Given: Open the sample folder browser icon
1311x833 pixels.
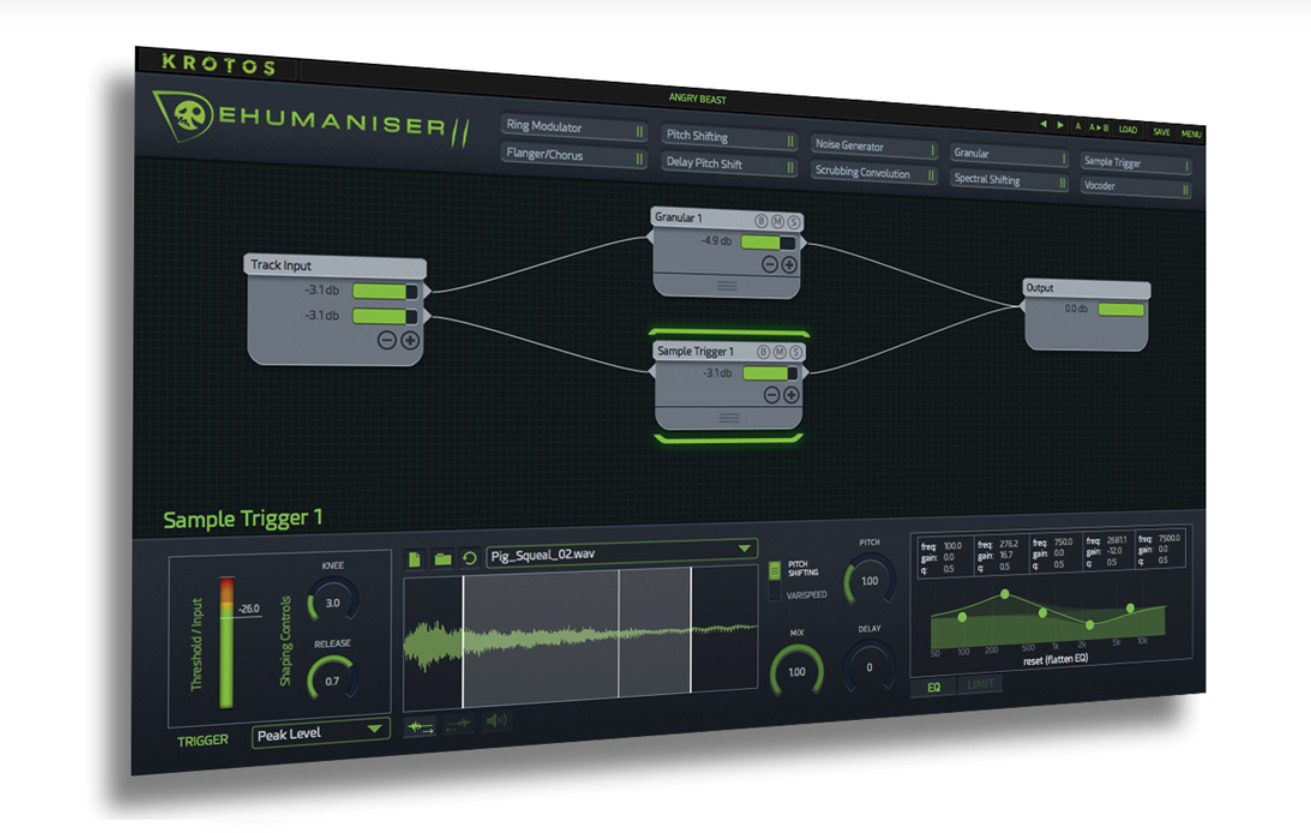Looking at the screenshot, I should click(442, 558).
